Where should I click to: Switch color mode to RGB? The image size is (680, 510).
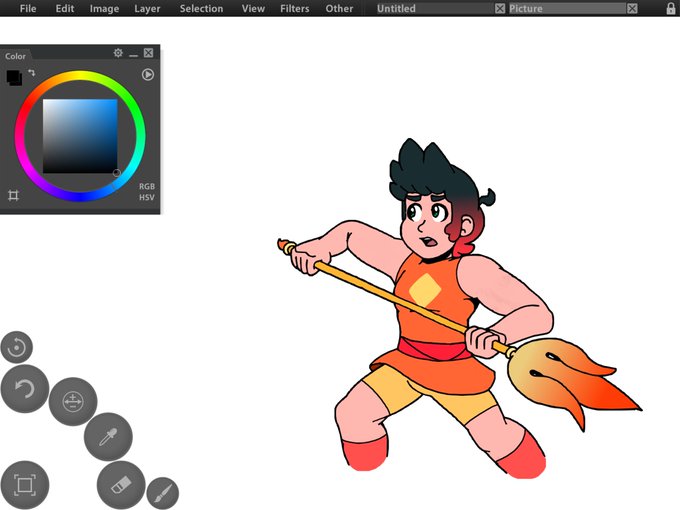(147, 186)
